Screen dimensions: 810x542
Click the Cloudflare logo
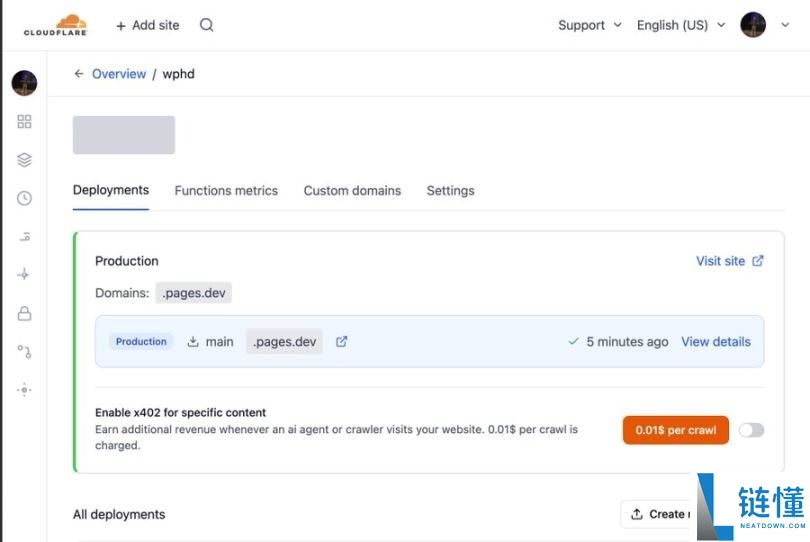point(55,25)
